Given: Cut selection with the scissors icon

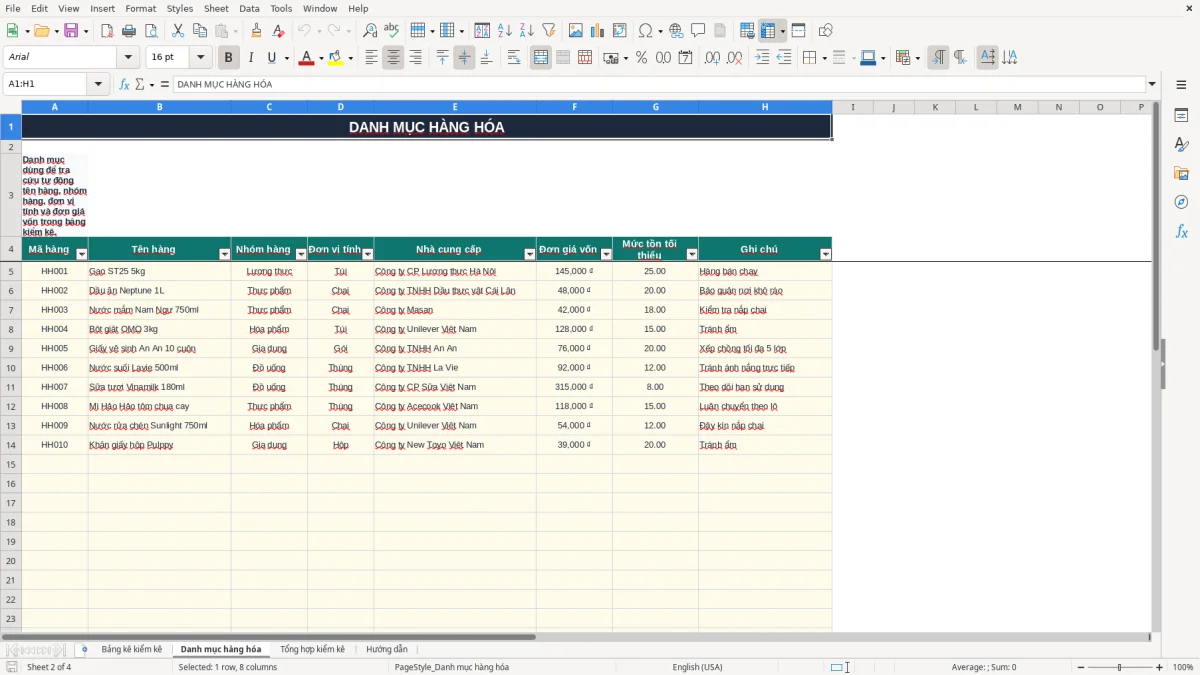Looking at the screenshot, I should tap(177, 31).
